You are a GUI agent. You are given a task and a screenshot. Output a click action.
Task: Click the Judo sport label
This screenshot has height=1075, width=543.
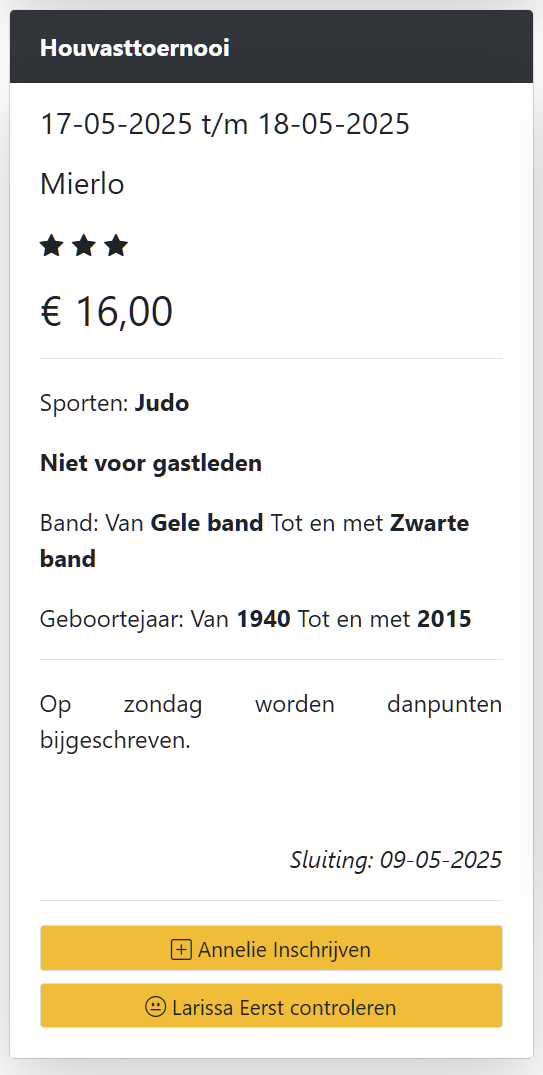click(x=162, y=404)
